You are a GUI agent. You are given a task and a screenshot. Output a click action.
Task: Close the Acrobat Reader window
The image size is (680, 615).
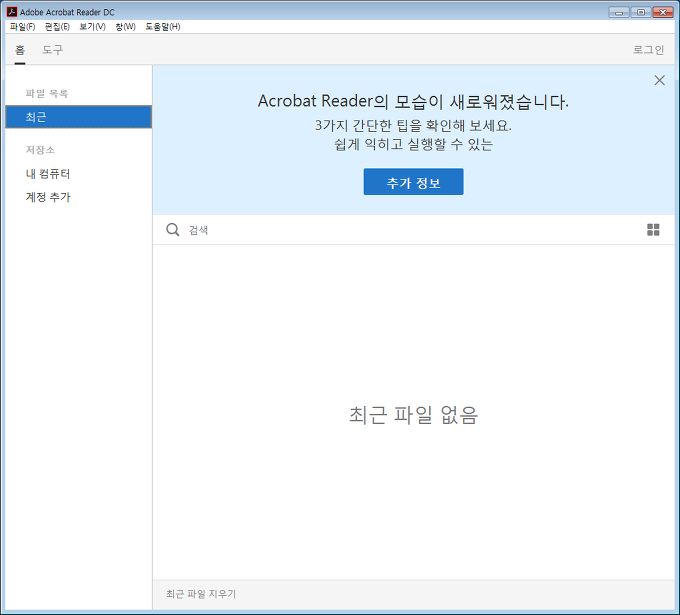point(663,12)
